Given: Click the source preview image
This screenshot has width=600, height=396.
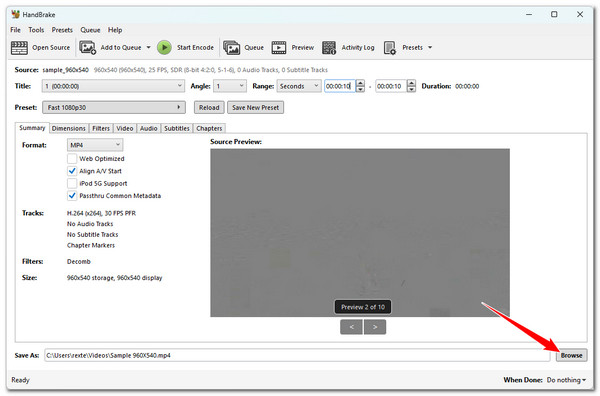Looking at the screenshot, I should click(360, 233).
